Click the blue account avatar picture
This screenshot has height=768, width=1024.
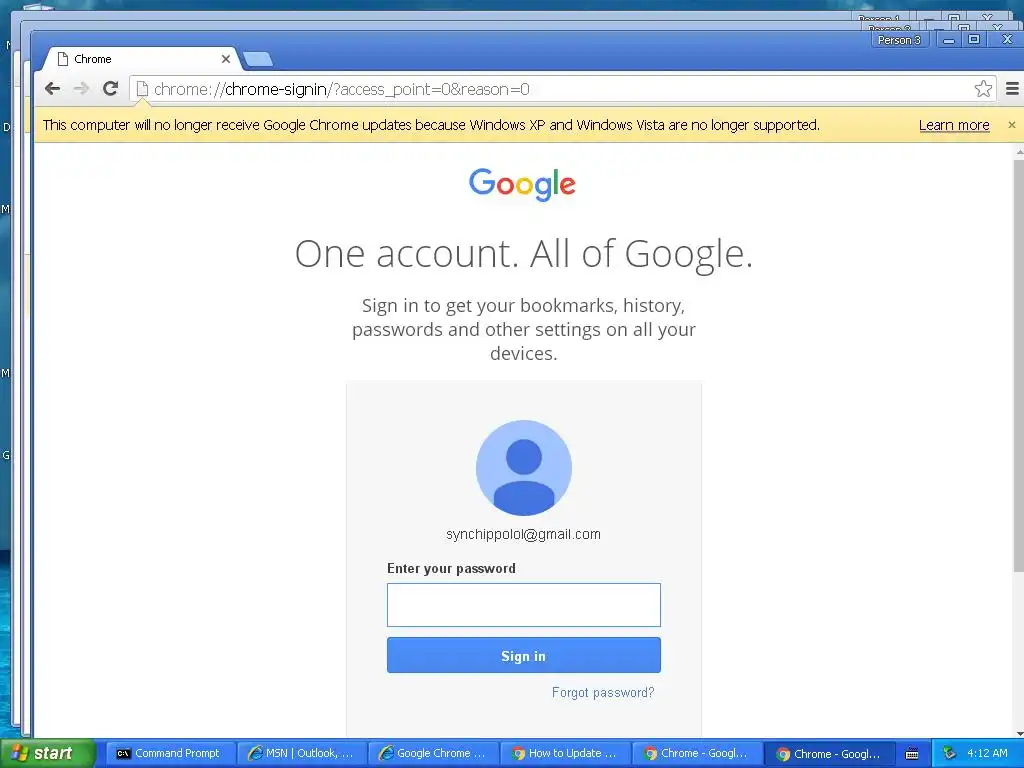pos(524,468)
